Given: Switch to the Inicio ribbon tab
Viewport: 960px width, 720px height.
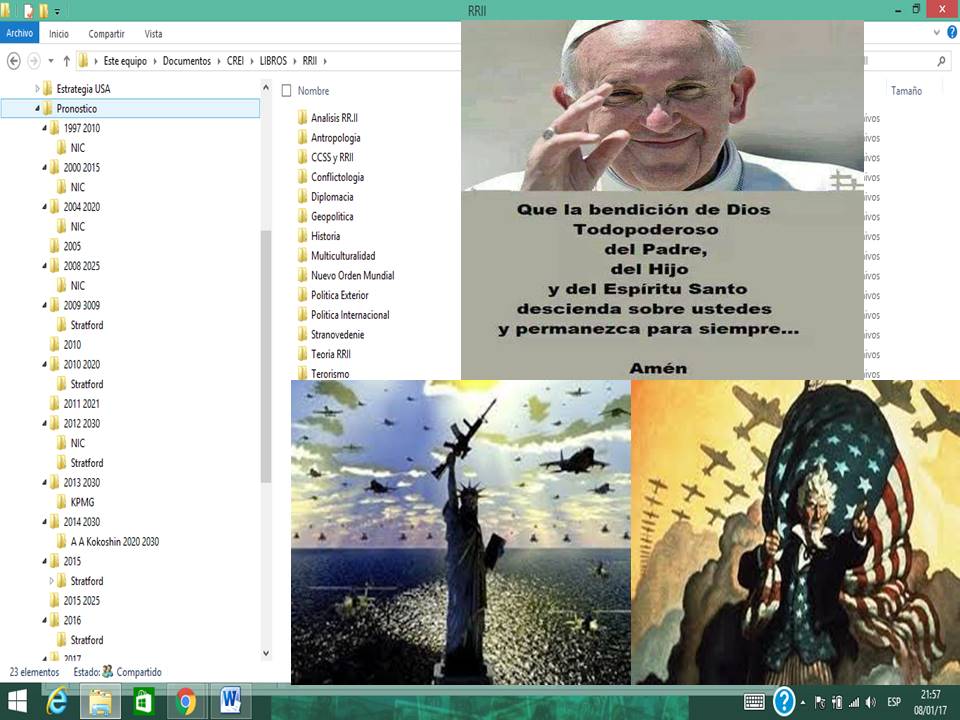Looking at the screenshot, I should click(59, 34).
